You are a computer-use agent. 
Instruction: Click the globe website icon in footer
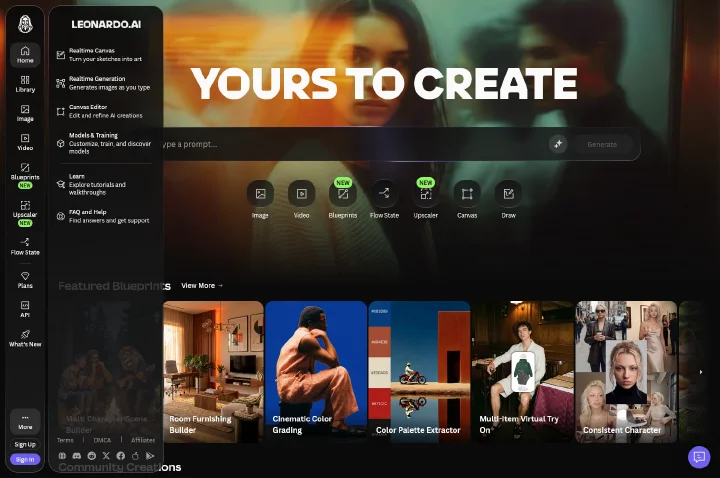click(62, 456)
